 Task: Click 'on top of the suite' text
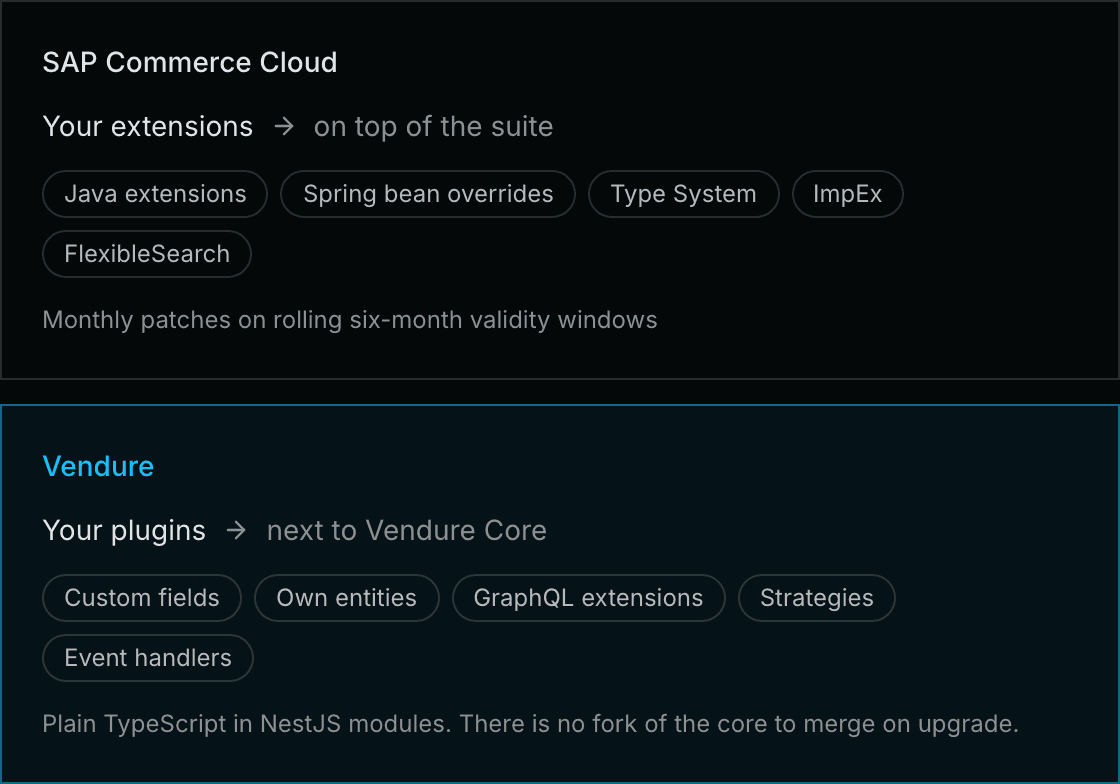(434, 126)
